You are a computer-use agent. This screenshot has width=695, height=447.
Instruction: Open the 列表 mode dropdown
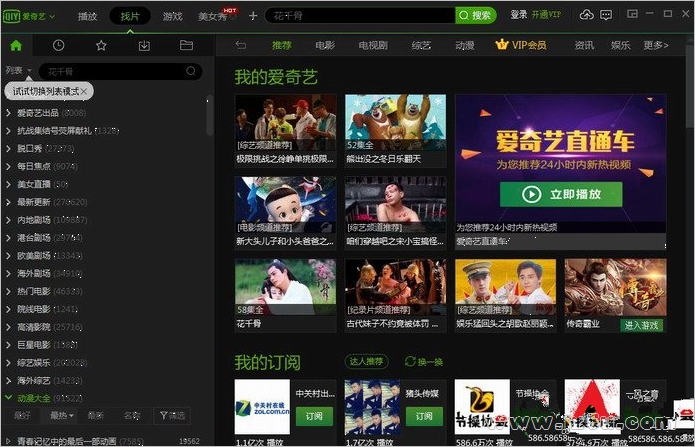pos(19,70)
